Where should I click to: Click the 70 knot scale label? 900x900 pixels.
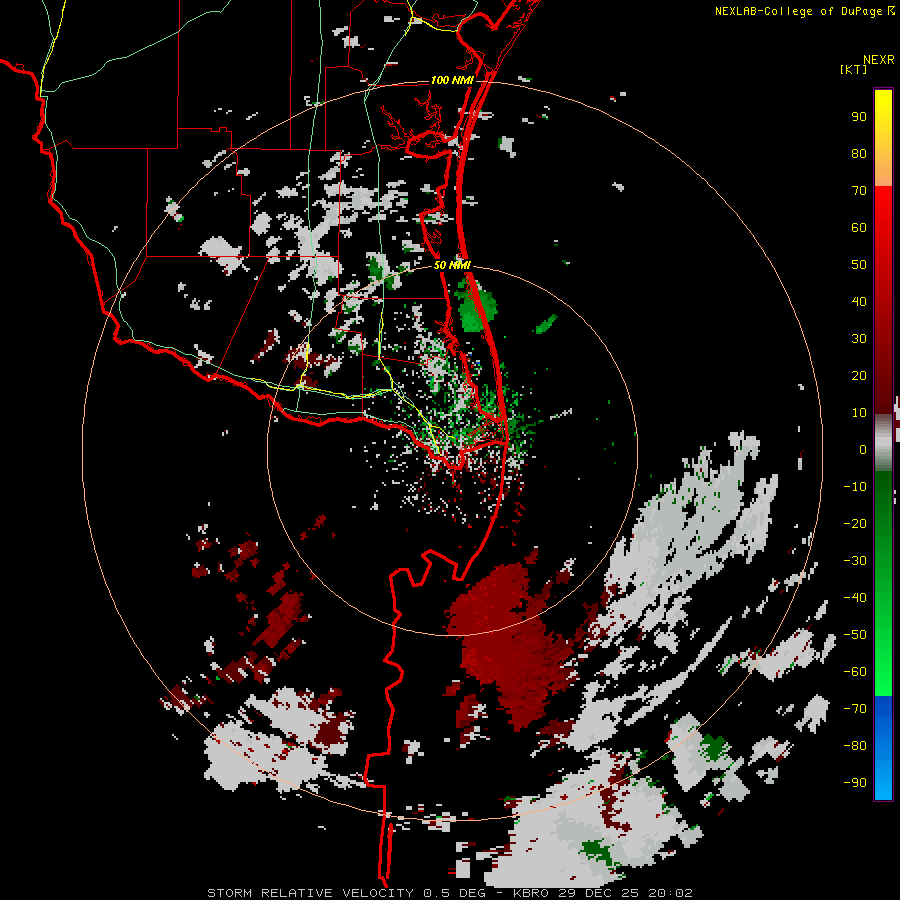point(859,191)
